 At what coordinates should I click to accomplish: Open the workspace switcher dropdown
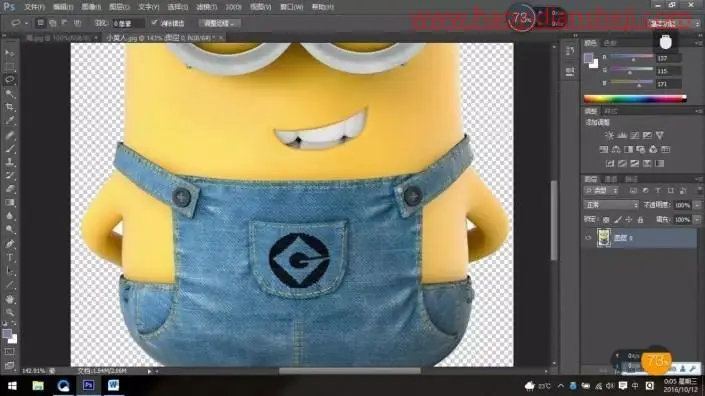pyautogui.click(x=674, y=23)
